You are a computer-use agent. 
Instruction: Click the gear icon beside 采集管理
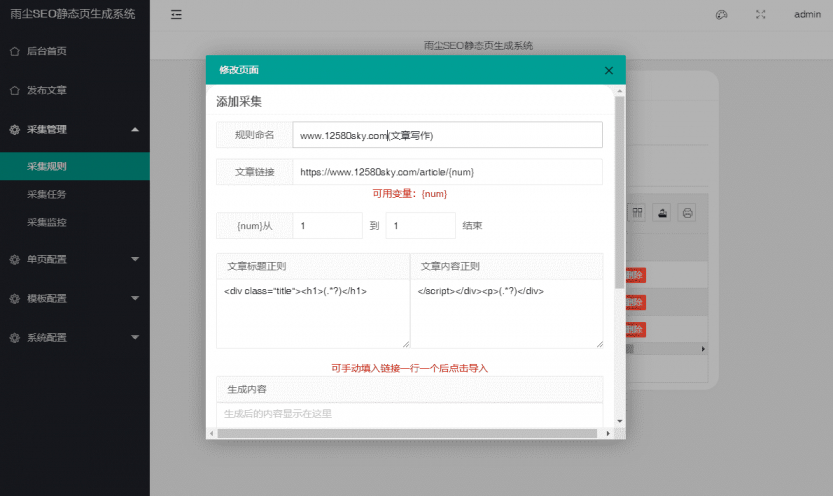point(14,130)
